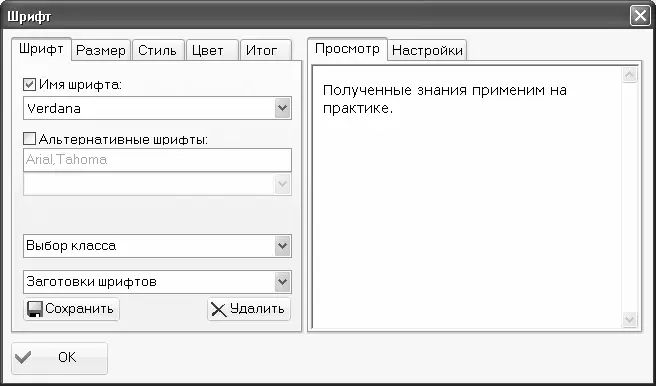Click the Удалить button

coord(249,309)
